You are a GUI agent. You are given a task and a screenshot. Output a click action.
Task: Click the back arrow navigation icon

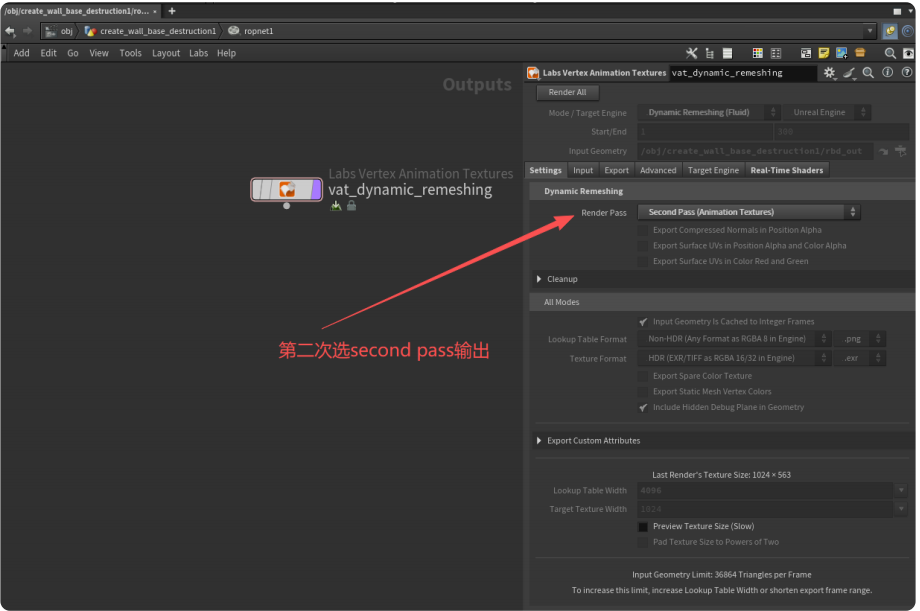point(10,31)
